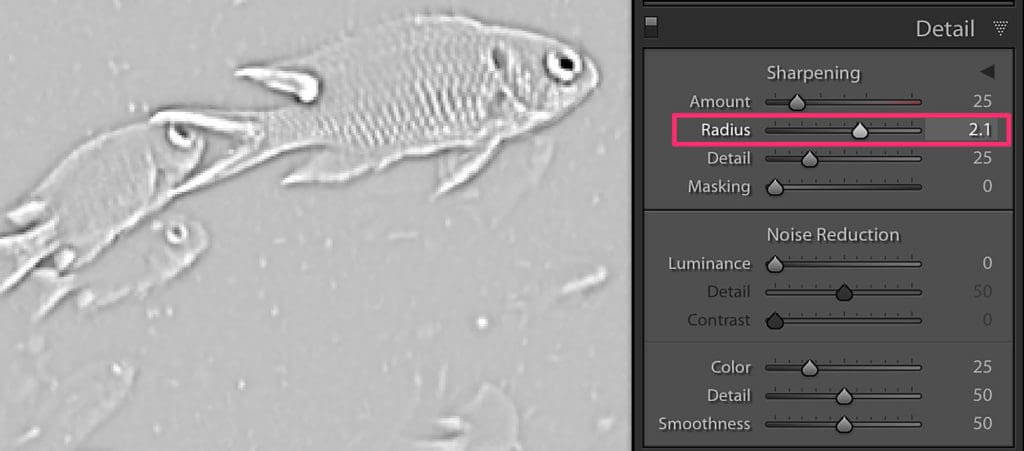Click the Masking value field showing 0
The height and width of the screenshot is (451, 1024).
987,187
